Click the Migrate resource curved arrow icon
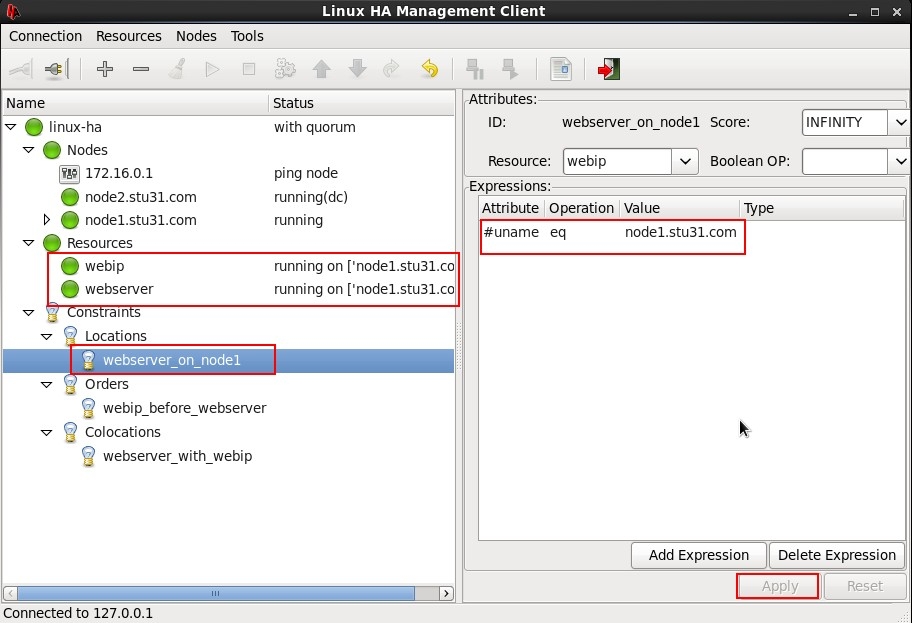The image size is (912, 623). (x=391, y=69)
